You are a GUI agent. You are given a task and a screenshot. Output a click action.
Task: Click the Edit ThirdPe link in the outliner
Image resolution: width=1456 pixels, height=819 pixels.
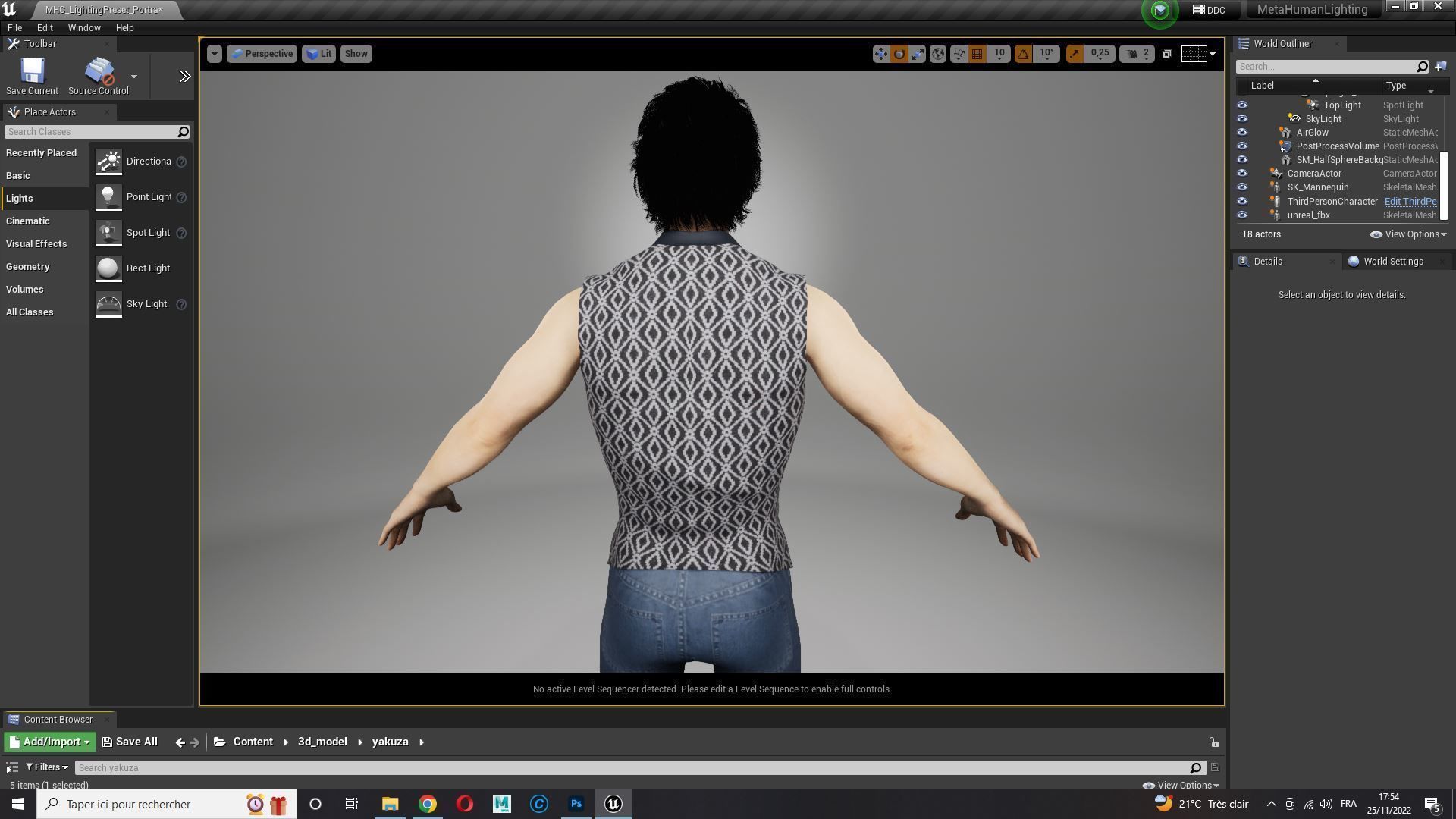(x=1410, y=202)
